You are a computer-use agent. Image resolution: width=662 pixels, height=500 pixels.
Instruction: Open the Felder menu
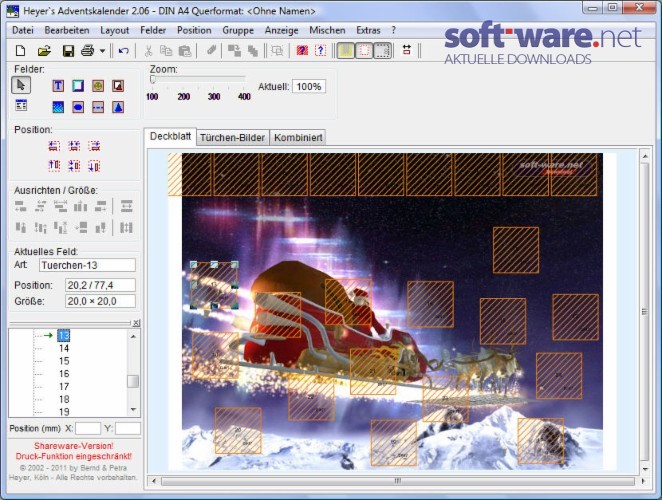[x=153, y=30]
